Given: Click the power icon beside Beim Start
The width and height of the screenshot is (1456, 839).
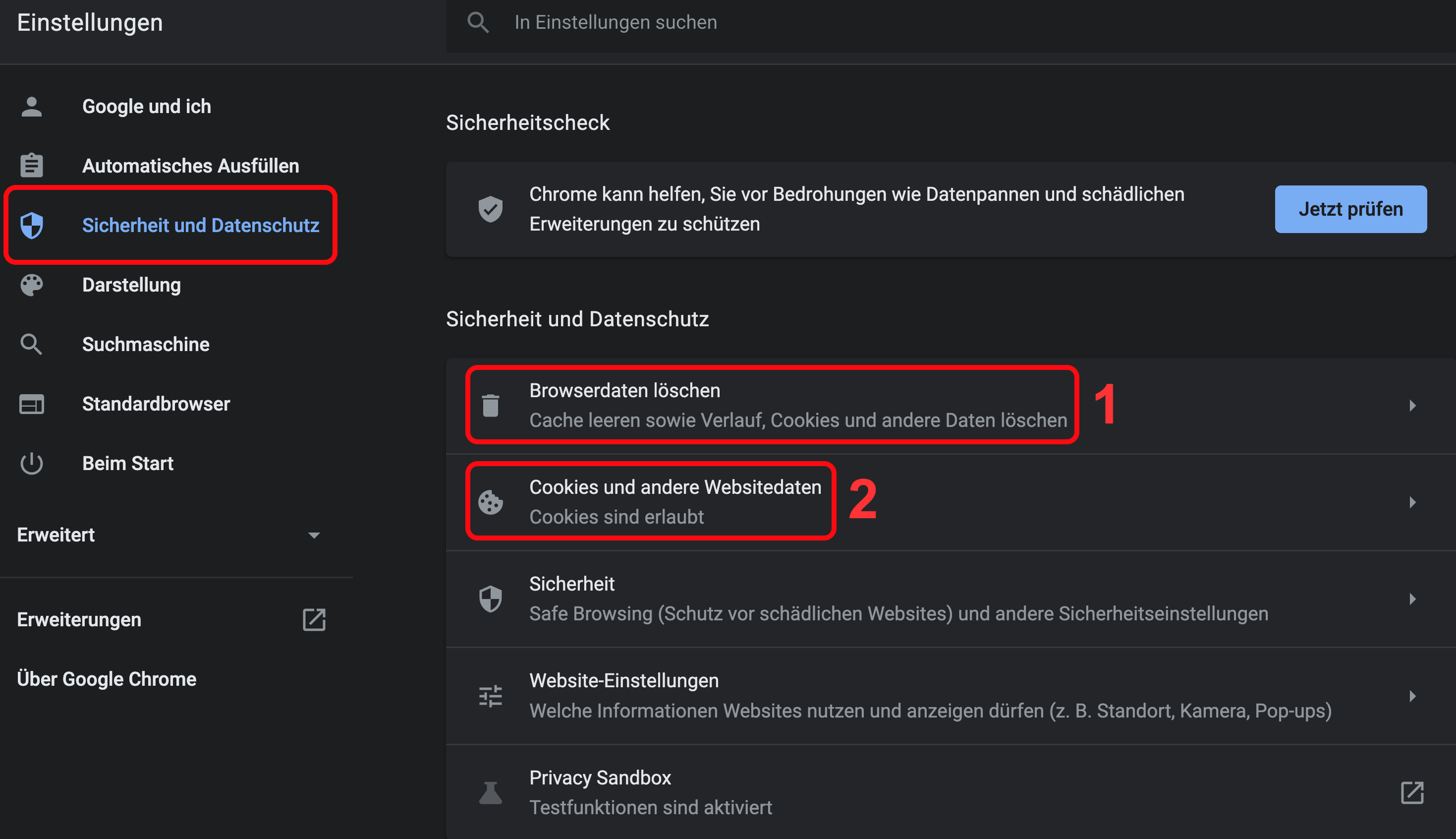Looking at the screenshot, I should (31, 463).
